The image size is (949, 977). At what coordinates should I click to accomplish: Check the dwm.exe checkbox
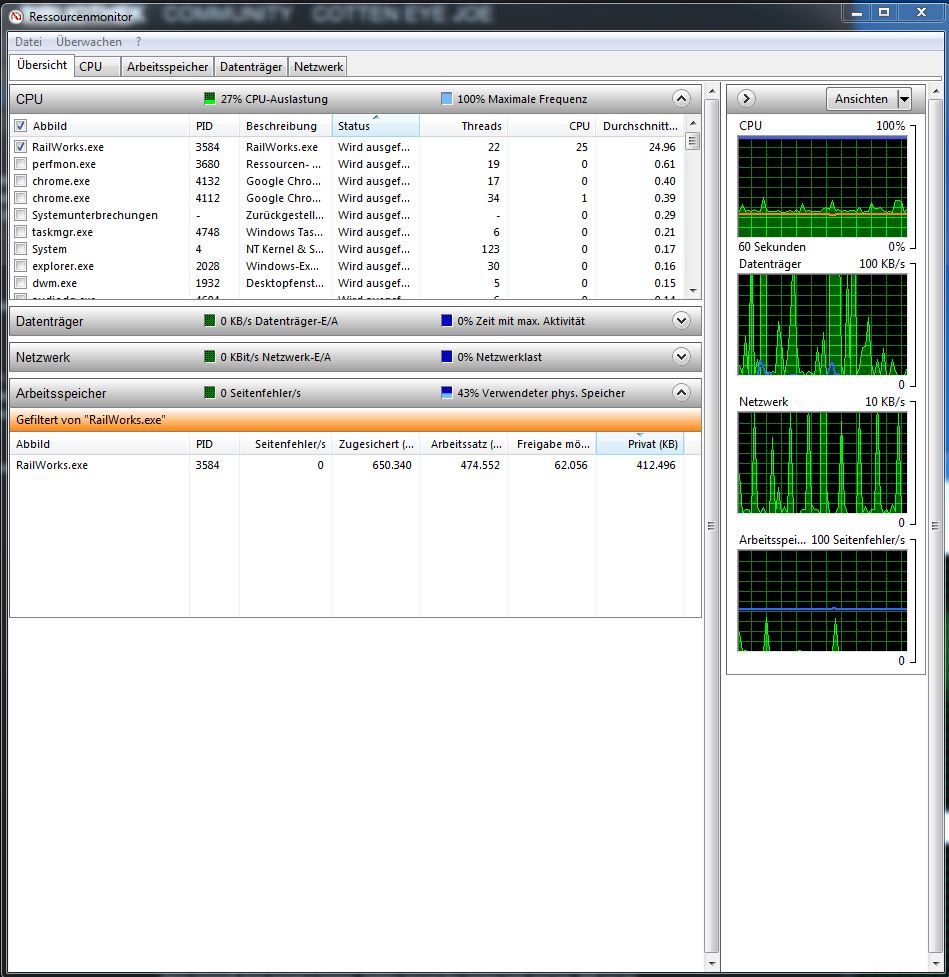coord(21,283)
